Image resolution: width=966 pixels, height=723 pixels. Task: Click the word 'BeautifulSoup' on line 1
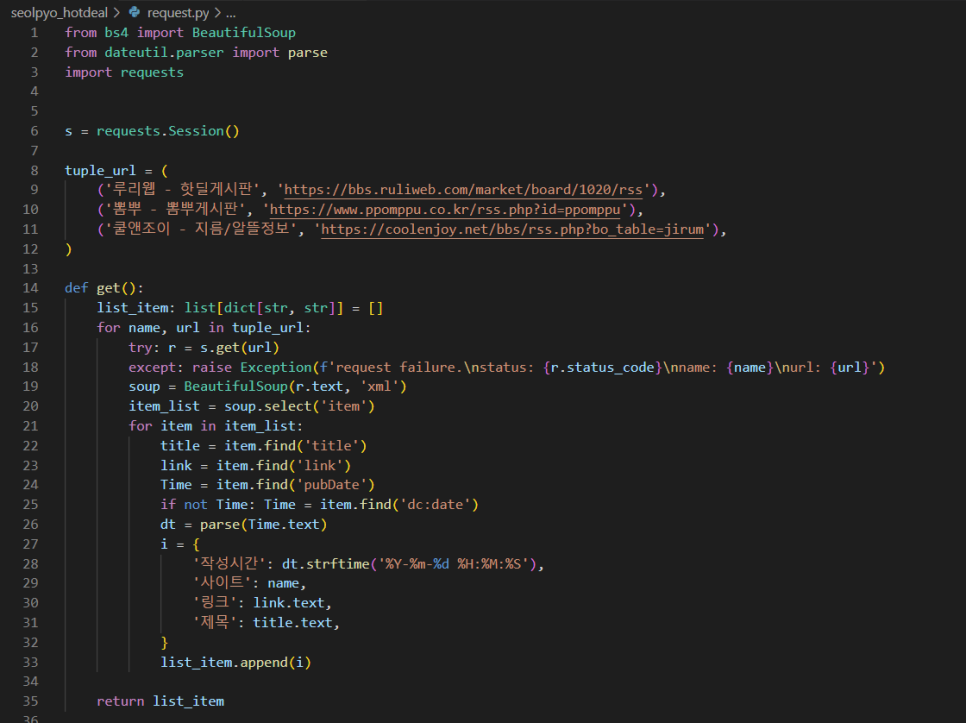click(x=244, y=33)
